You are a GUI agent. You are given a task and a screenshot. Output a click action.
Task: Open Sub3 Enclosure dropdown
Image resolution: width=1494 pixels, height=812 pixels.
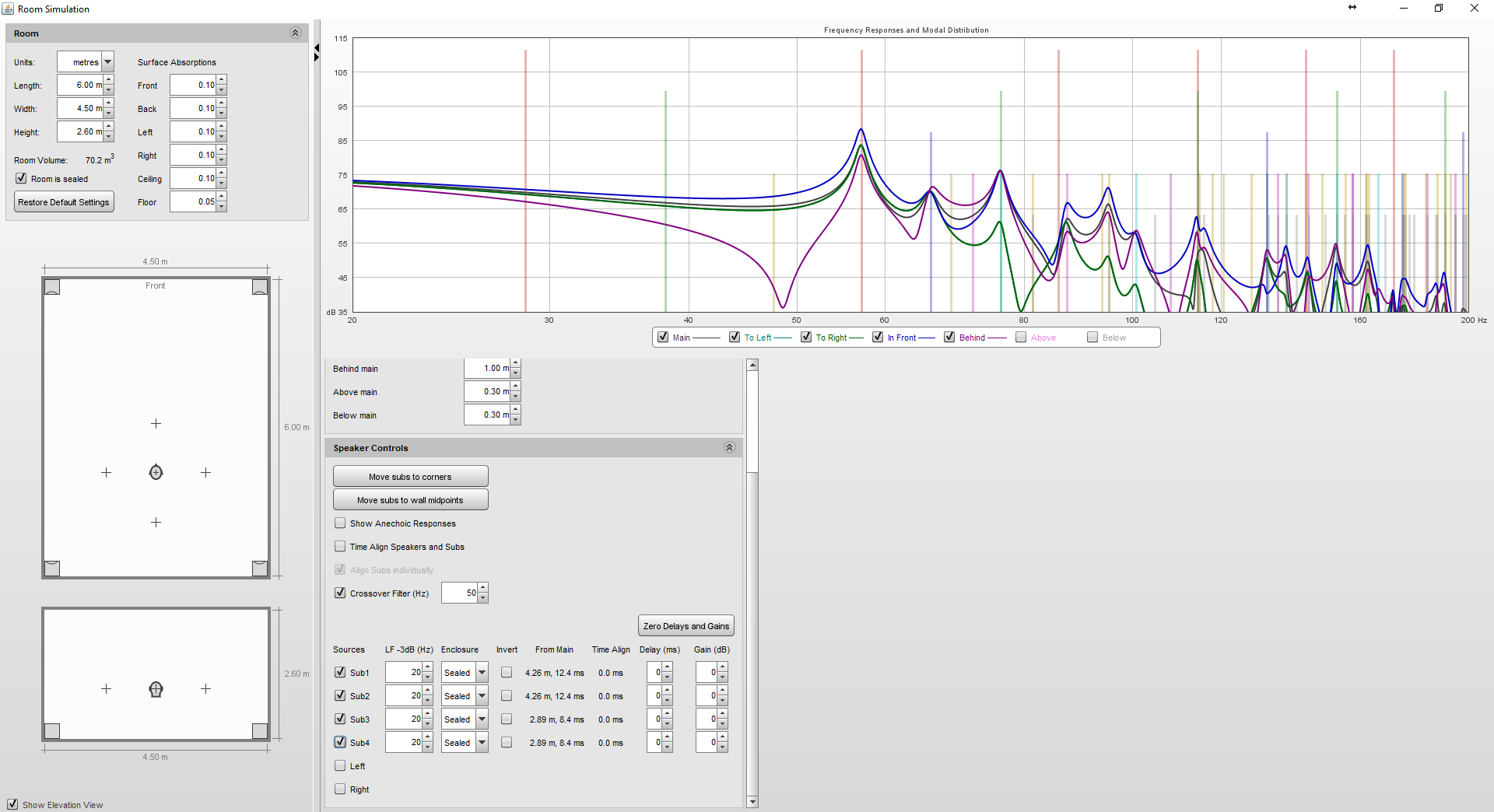482,719
